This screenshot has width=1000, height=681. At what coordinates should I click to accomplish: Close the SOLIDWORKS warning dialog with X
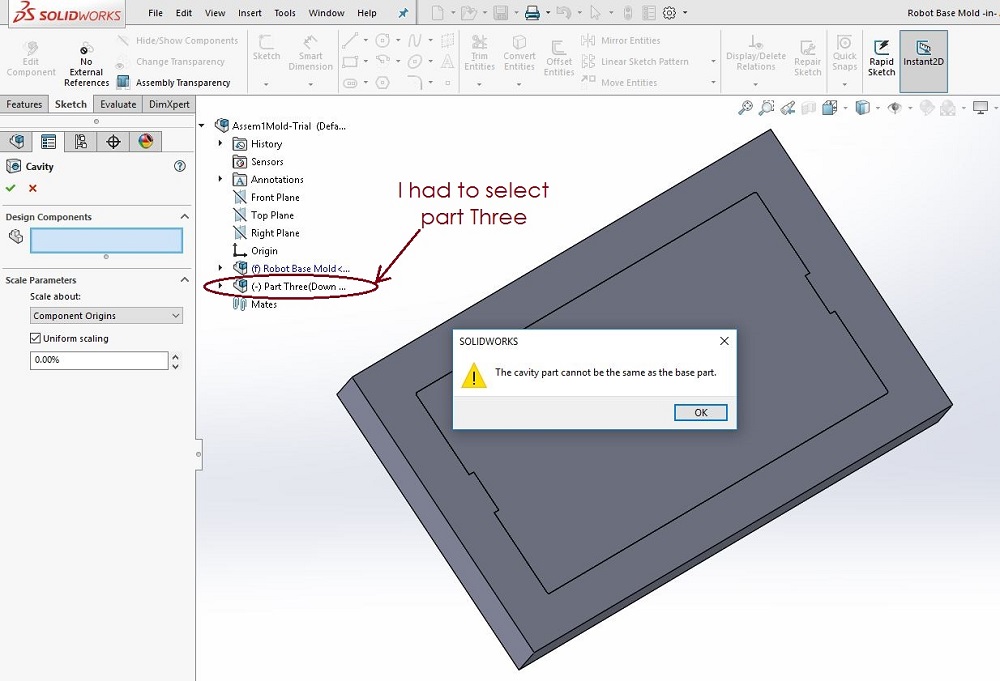coord(724,341)
